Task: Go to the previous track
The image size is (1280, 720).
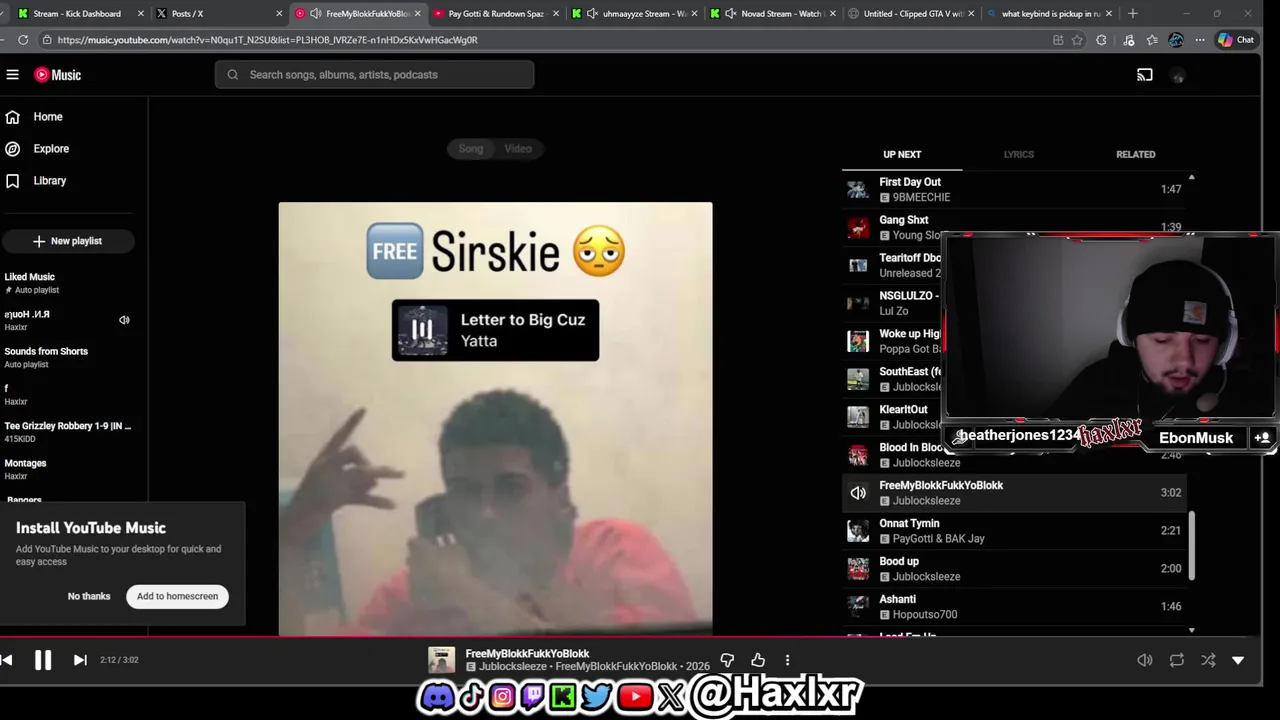Action: click(6, 660)
